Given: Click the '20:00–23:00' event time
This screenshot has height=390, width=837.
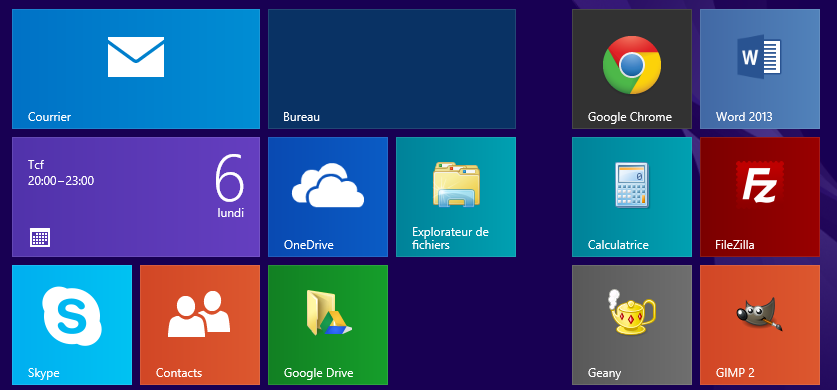Looking at the screenshot, I should coord(61,181).
